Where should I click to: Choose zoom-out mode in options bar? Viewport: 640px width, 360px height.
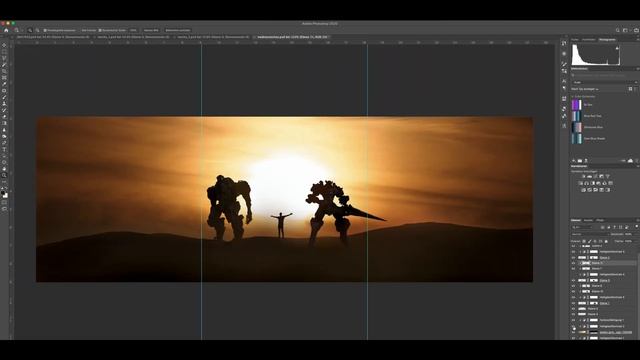point(37,30)
